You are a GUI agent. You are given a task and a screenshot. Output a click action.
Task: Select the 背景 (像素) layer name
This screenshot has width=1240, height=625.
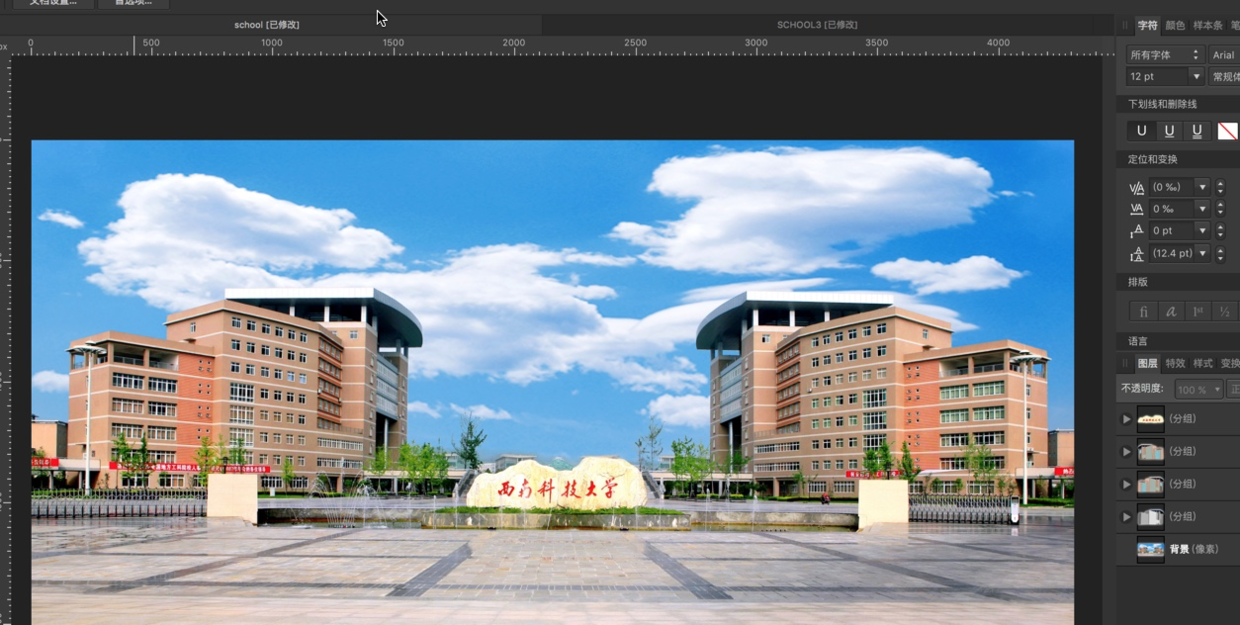(1194, 549)
